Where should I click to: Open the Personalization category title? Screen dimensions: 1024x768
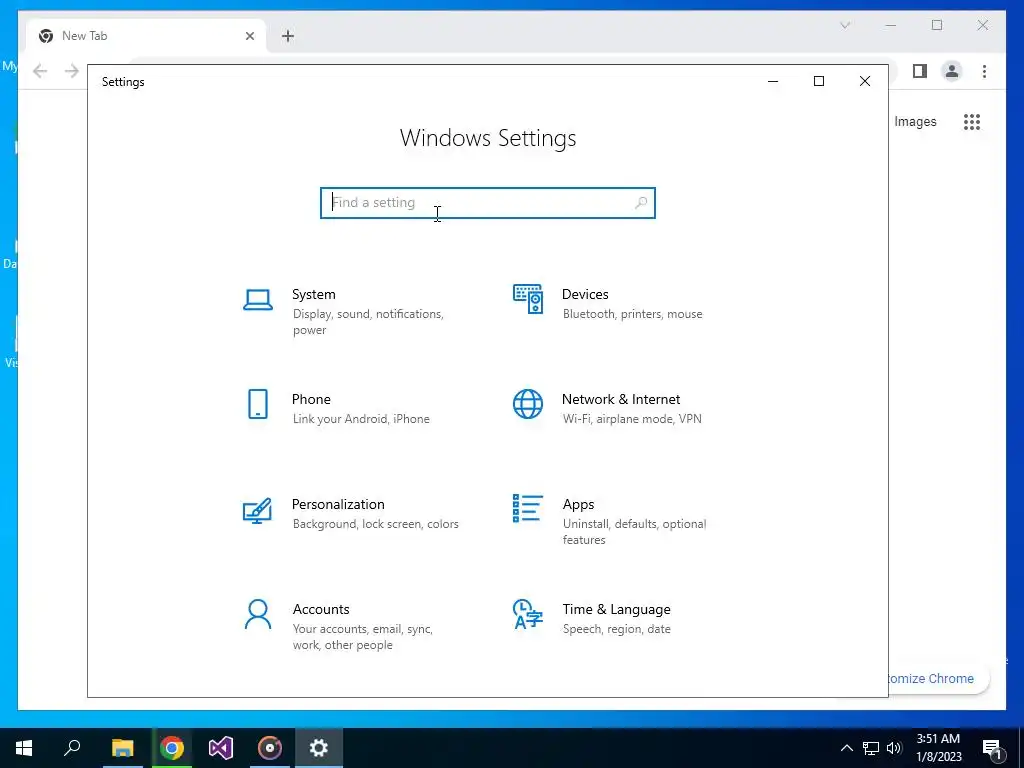point(338,504)
